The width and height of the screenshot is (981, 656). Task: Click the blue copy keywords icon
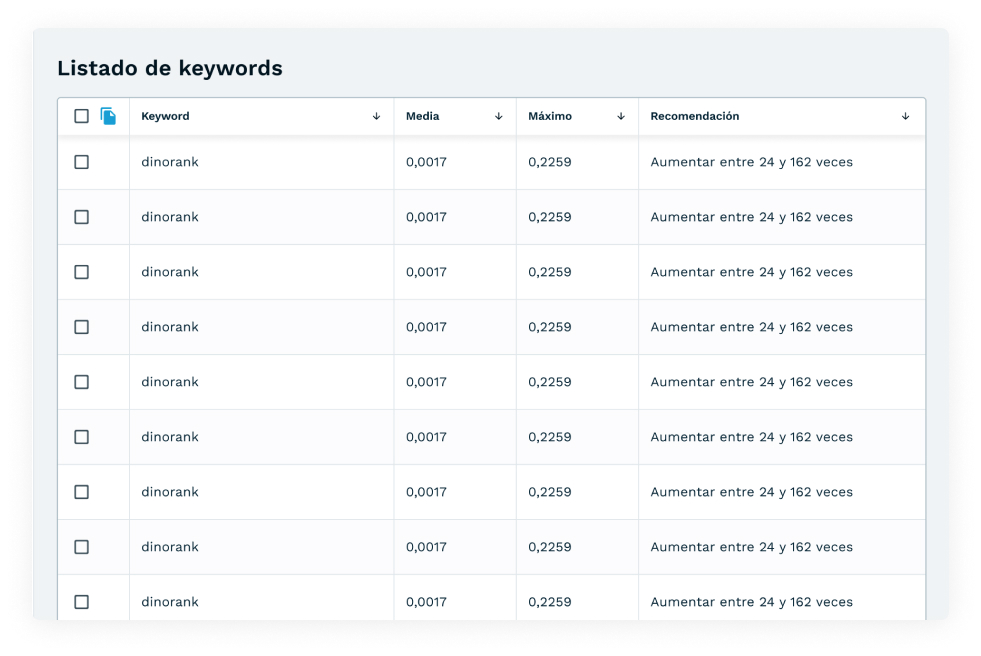[x=108, y=116]
